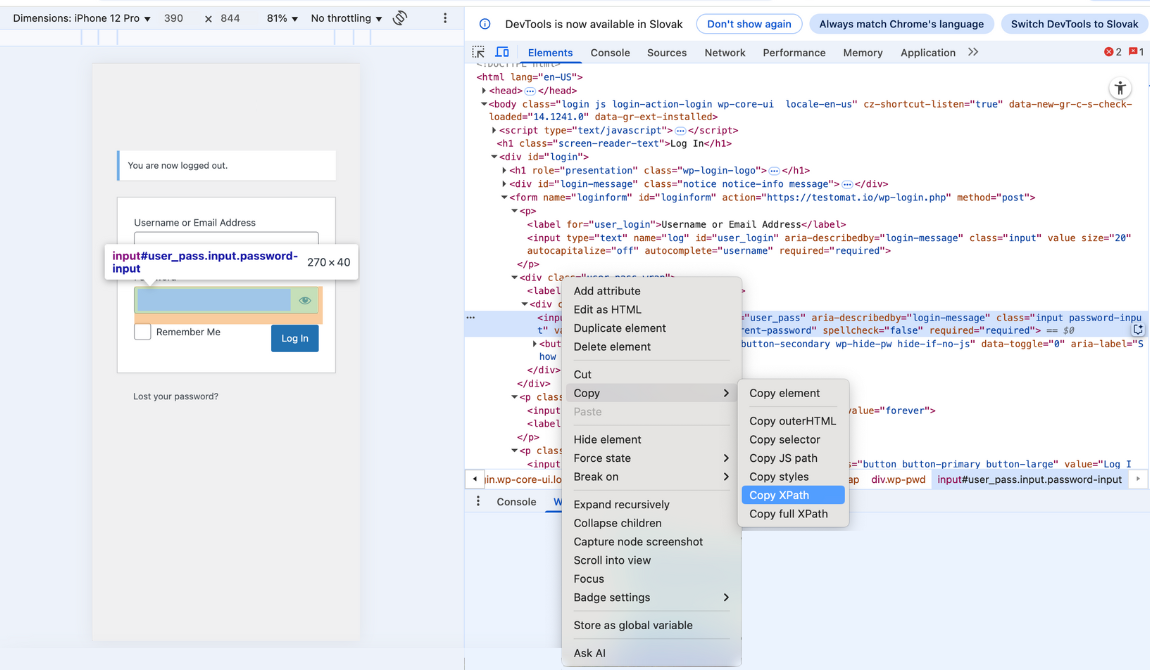Click the info icon beside the Slovak notification

tap(487, 24)
